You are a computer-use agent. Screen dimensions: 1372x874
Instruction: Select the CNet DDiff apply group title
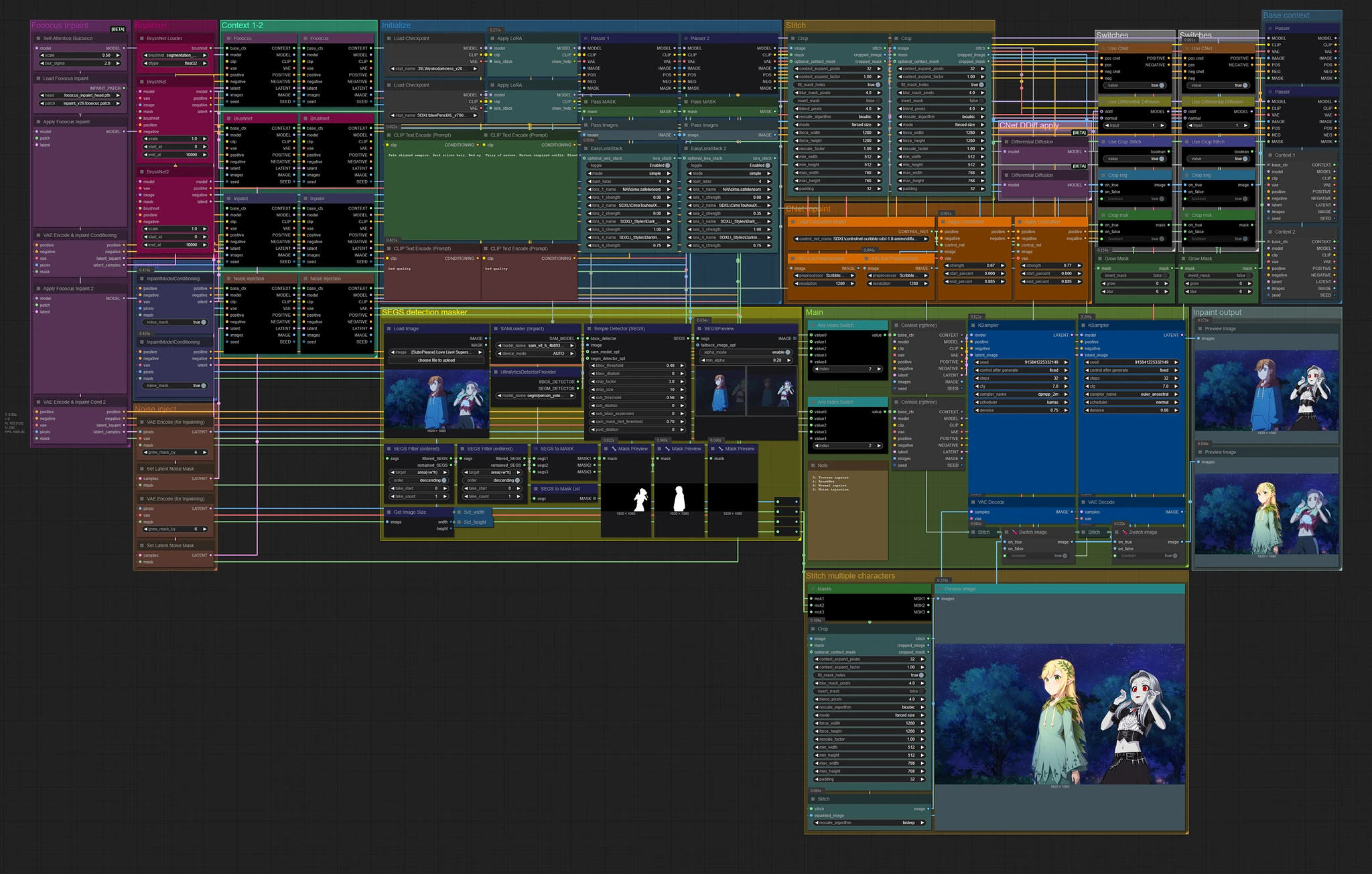tap(1029, 125)
